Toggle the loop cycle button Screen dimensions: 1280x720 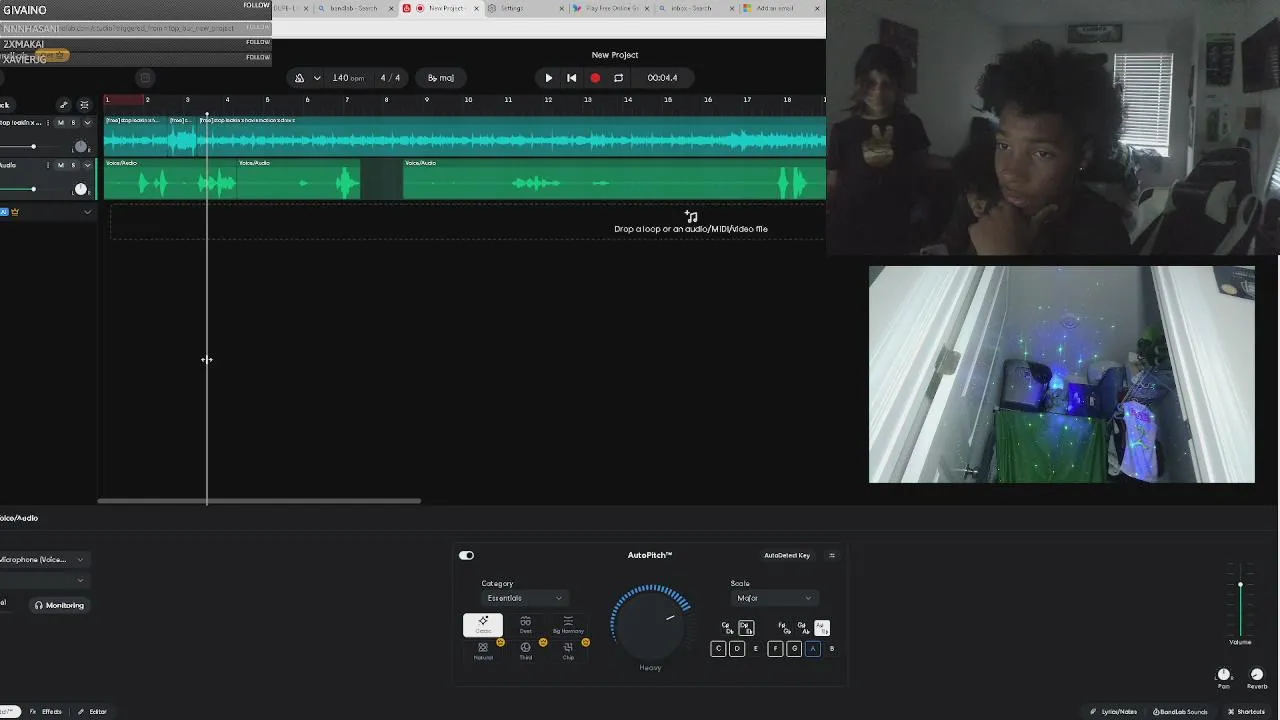pos(618,78)
